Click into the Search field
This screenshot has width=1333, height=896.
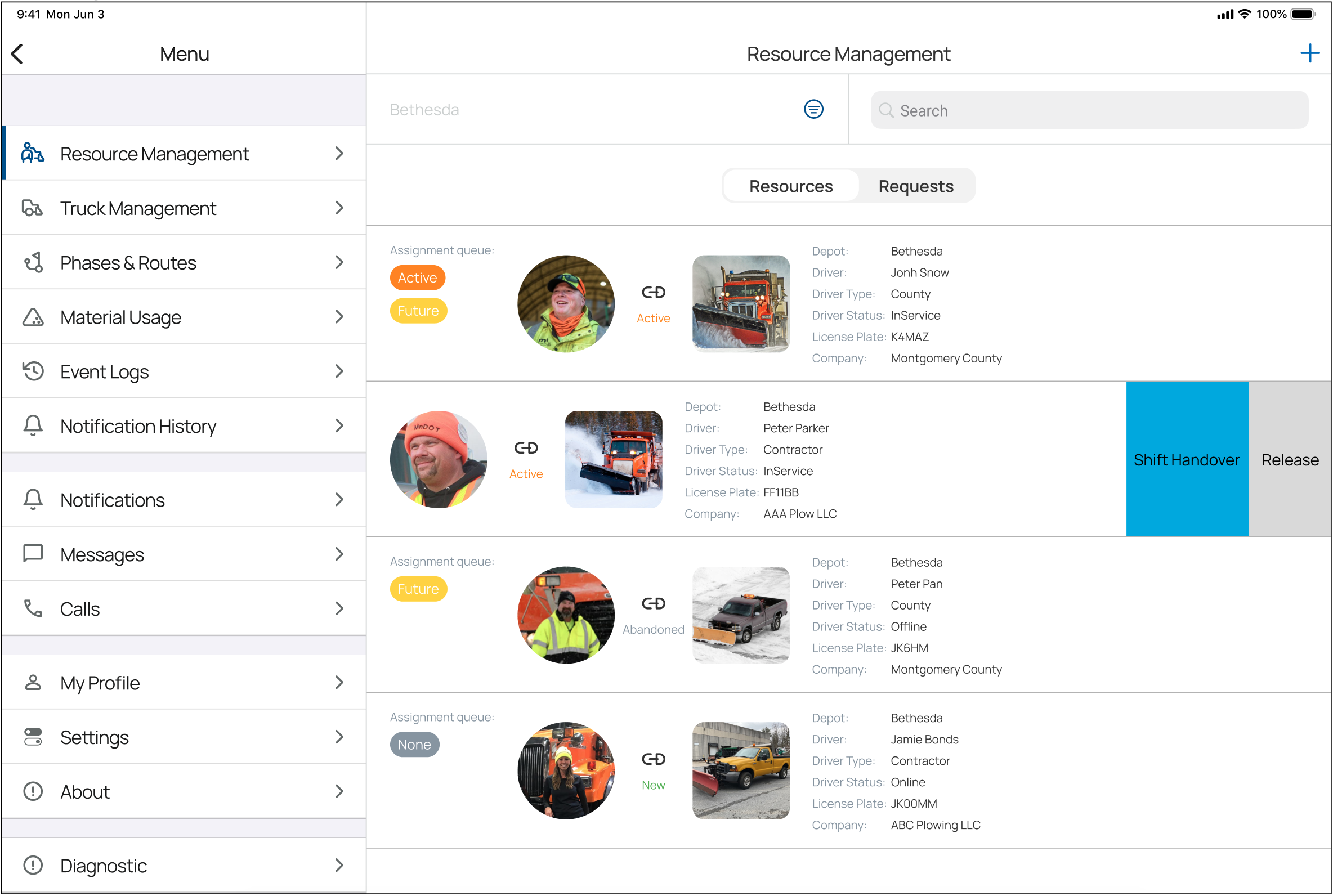coord(1089,110)
